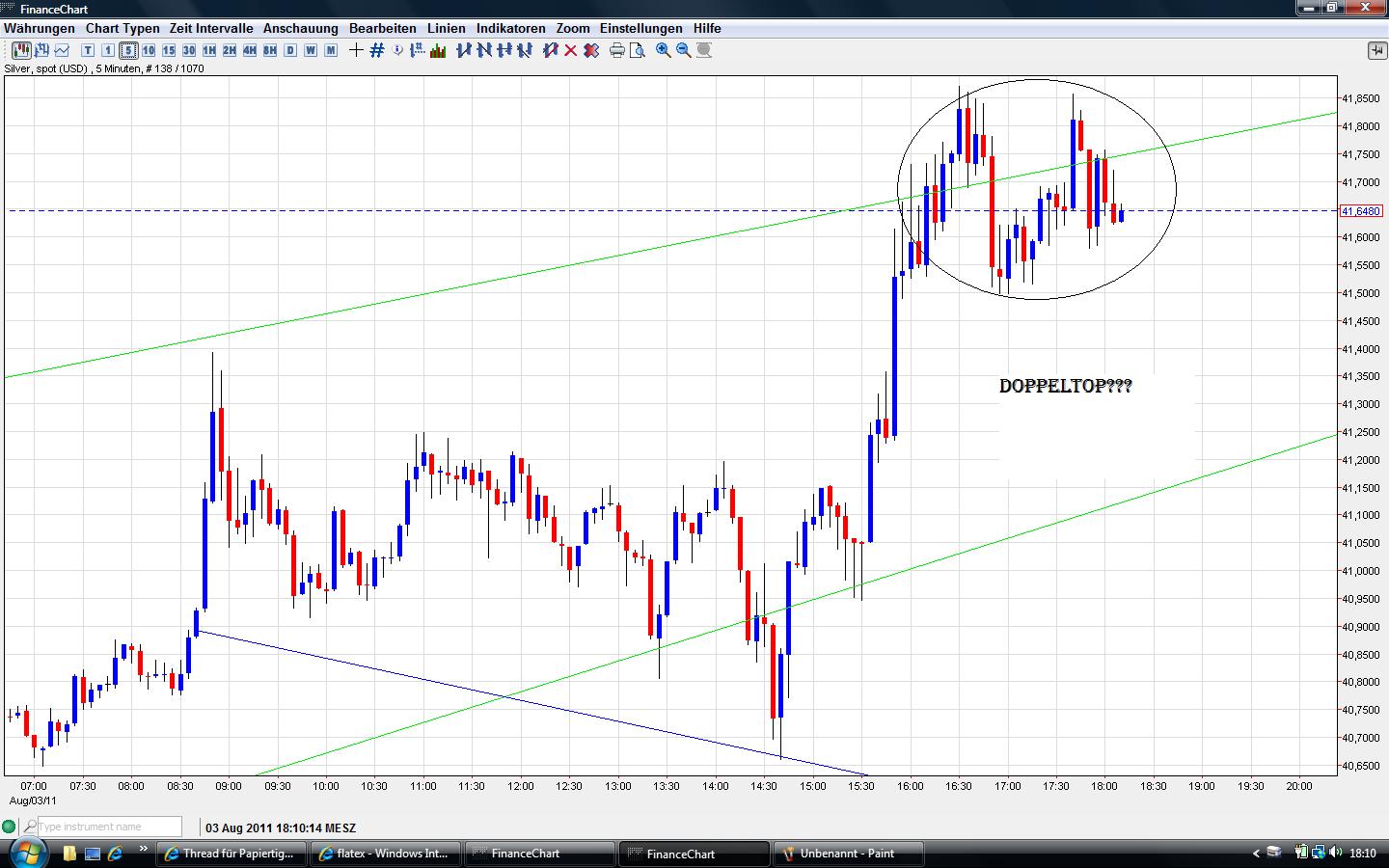Toggle the red-green volume bars icon
This screenshot has width=1389, height=868.
438,50
